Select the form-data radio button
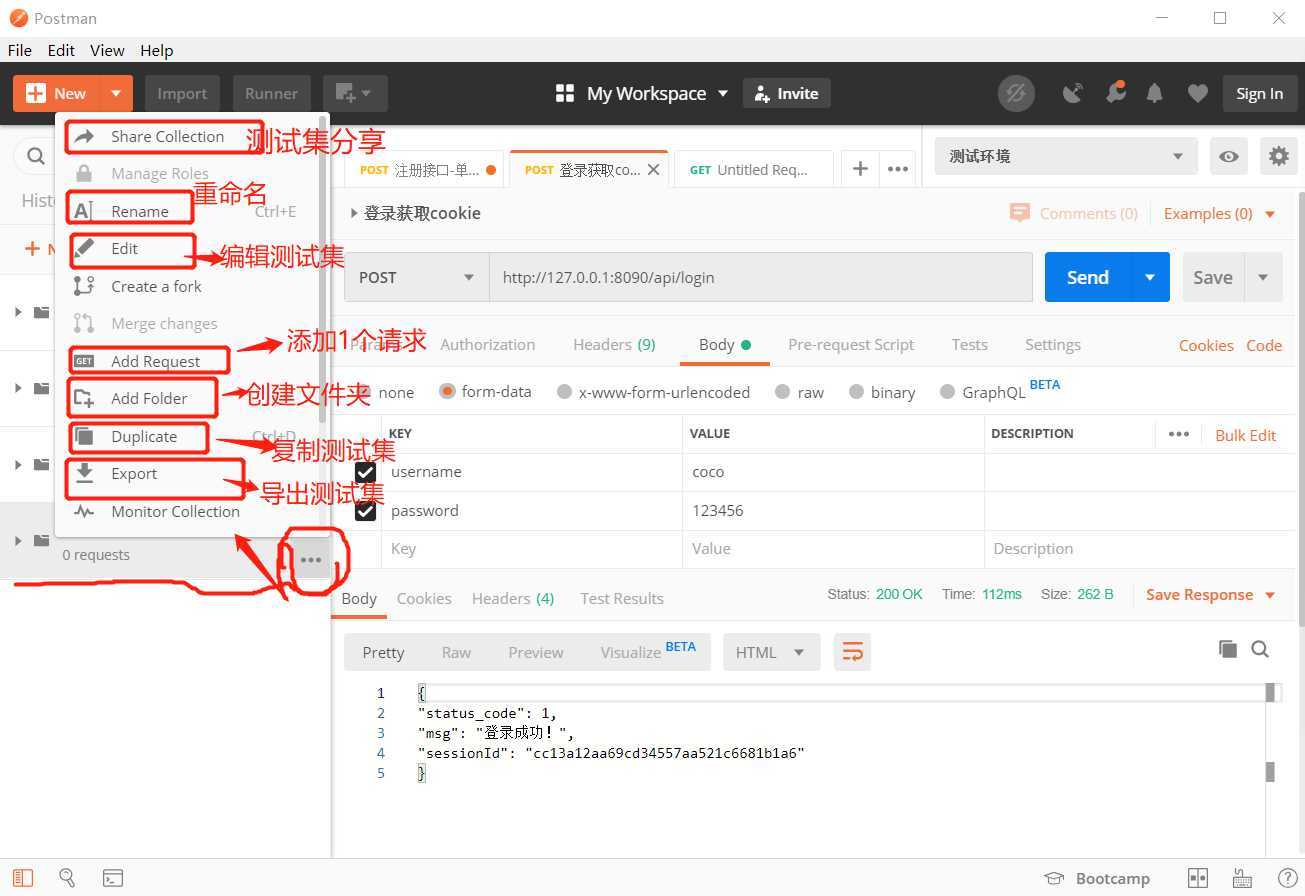 (x=447, y=392)
